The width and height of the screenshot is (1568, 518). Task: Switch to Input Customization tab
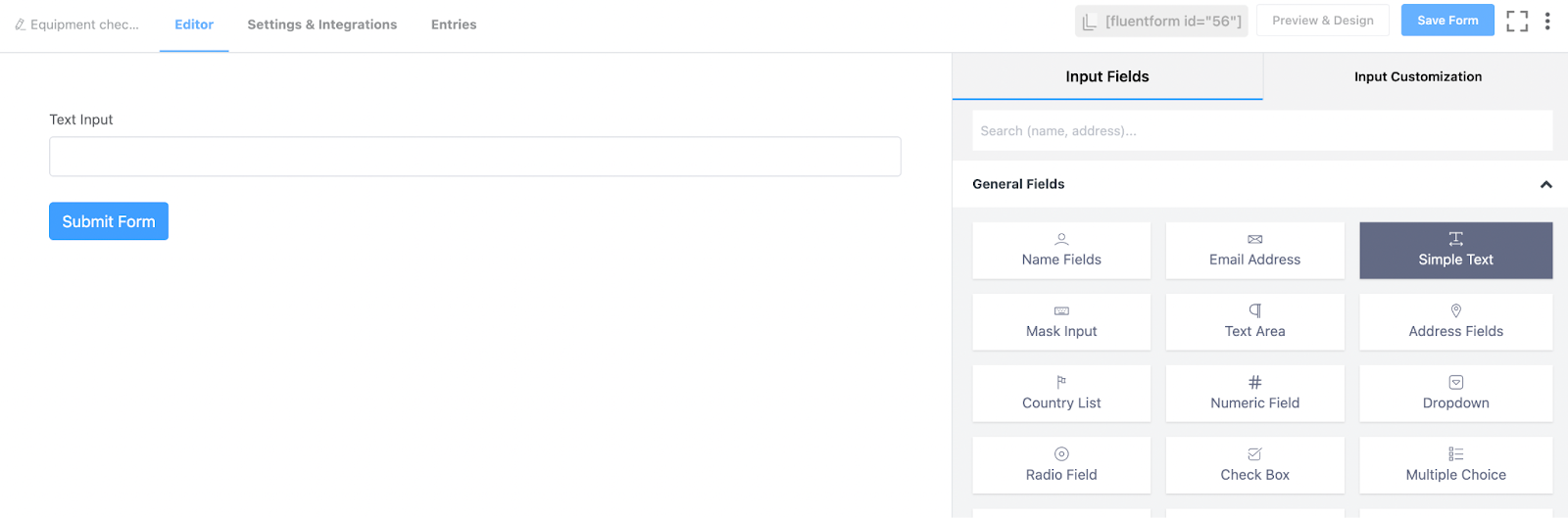click(x=1417, y=76)
